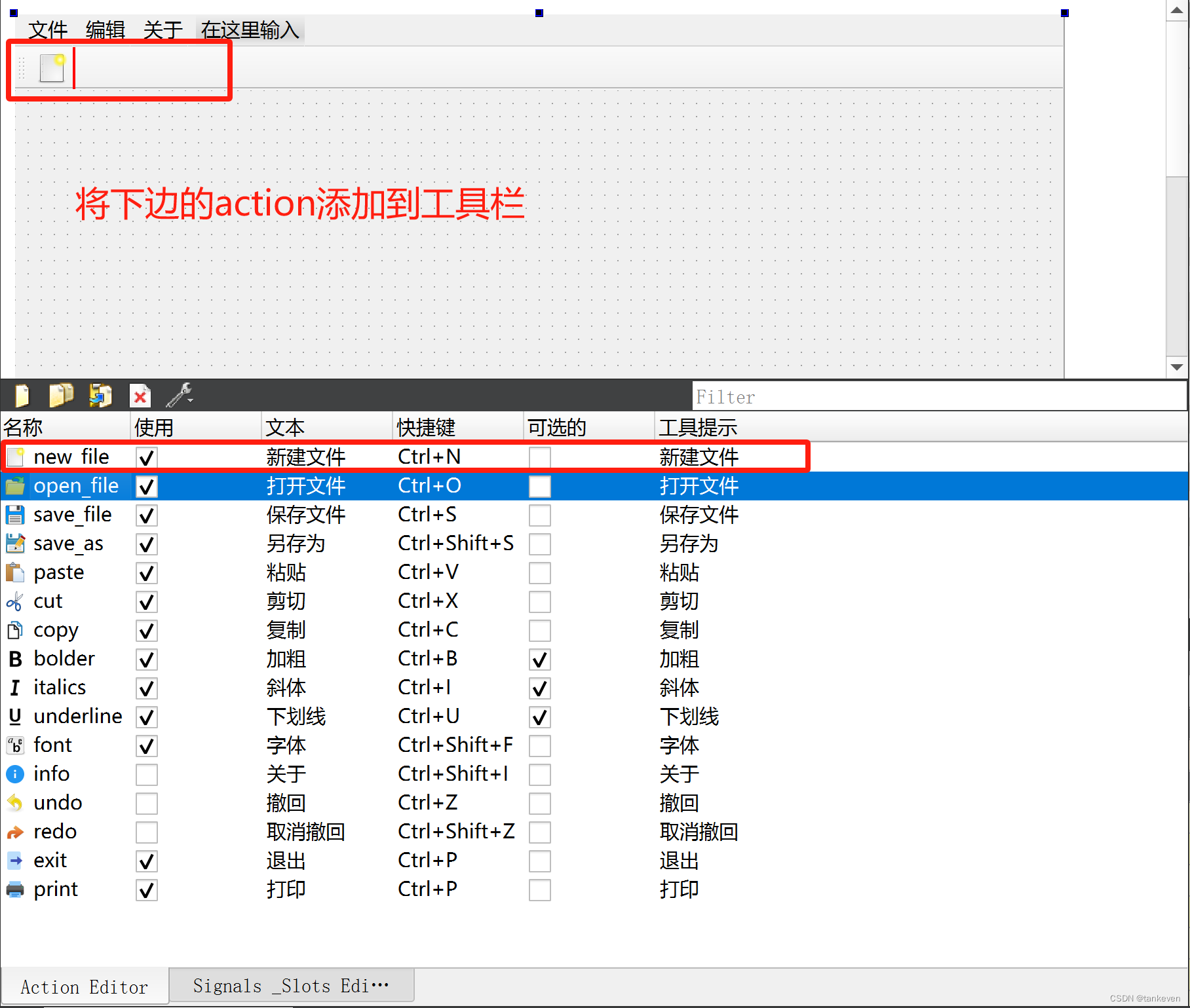Click the scissors icon of the cut action
The width and height of the screenshot is (1190, 1008).
point(14,601)
